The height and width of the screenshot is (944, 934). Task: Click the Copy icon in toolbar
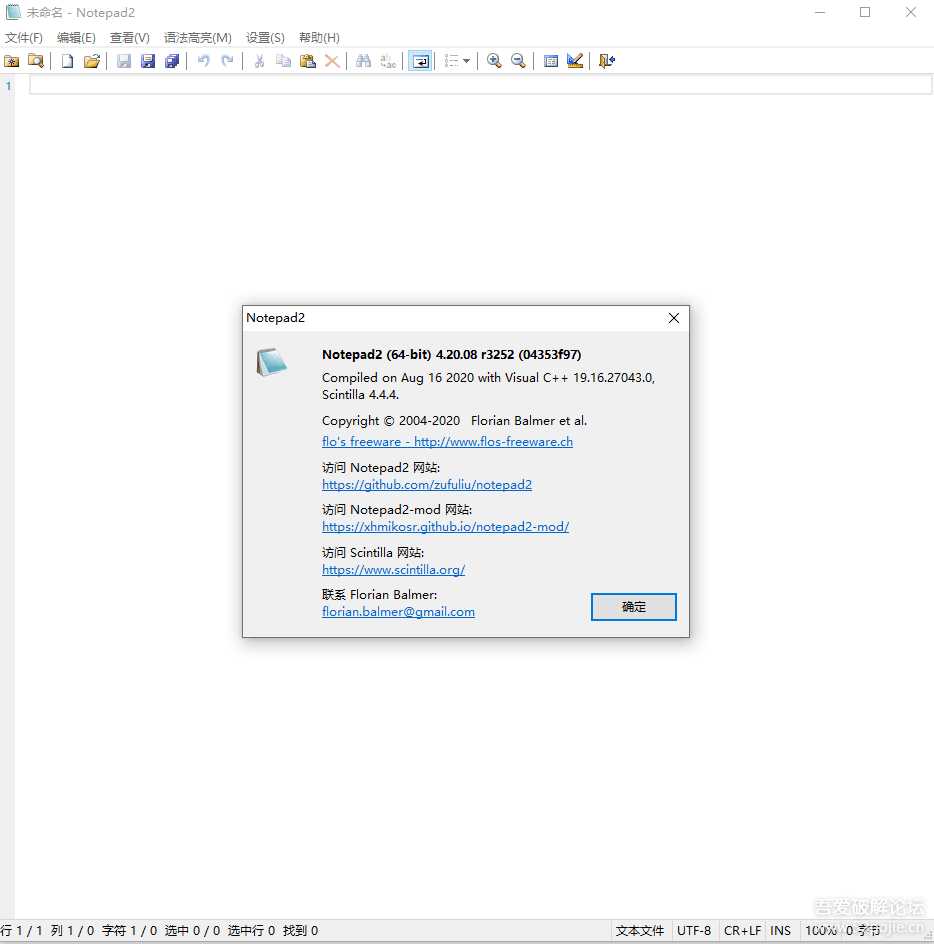[x=283, y=61]
